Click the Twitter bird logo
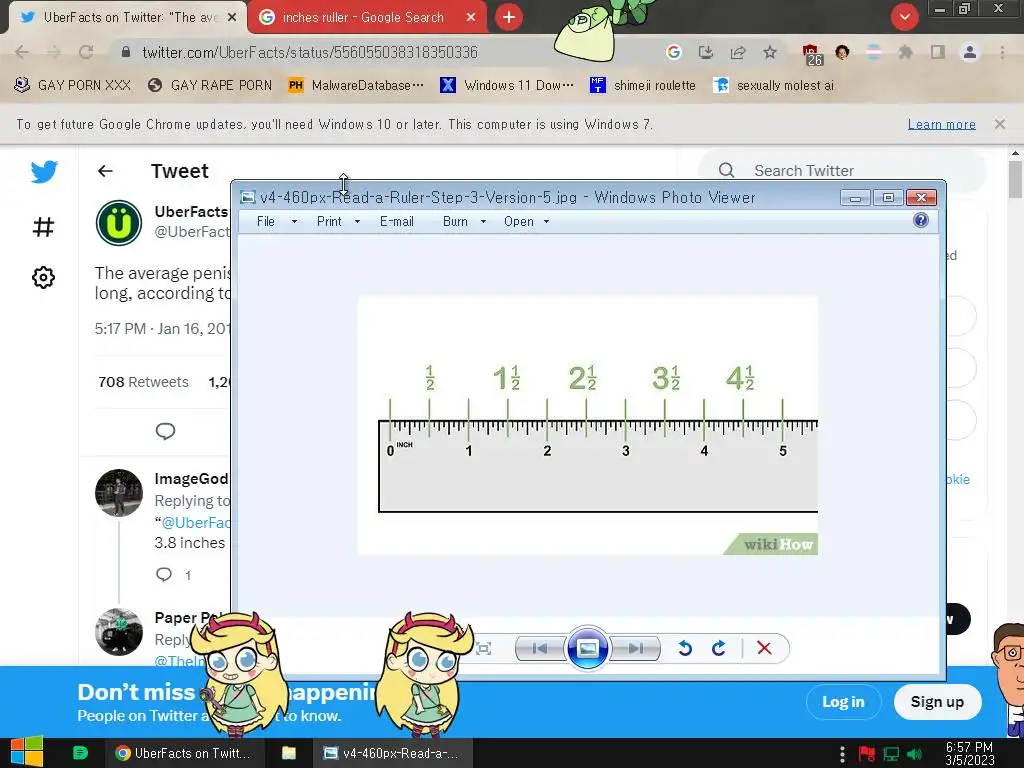 tap(44, 172)
